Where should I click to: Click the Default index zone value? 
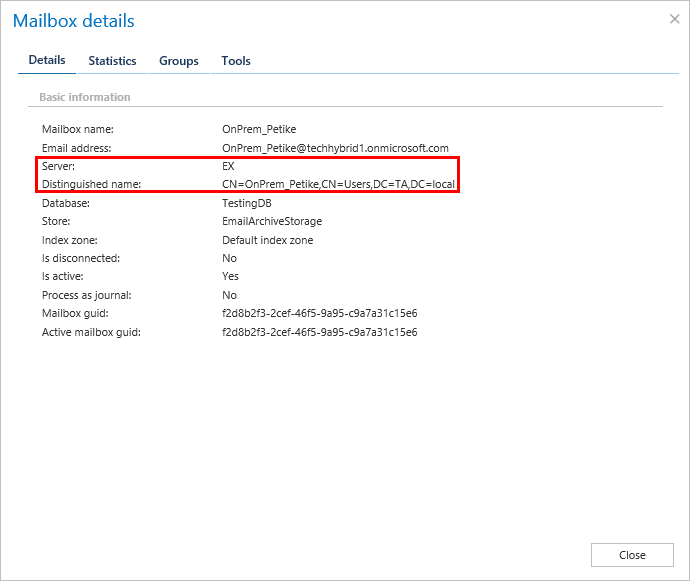[267, 240]
